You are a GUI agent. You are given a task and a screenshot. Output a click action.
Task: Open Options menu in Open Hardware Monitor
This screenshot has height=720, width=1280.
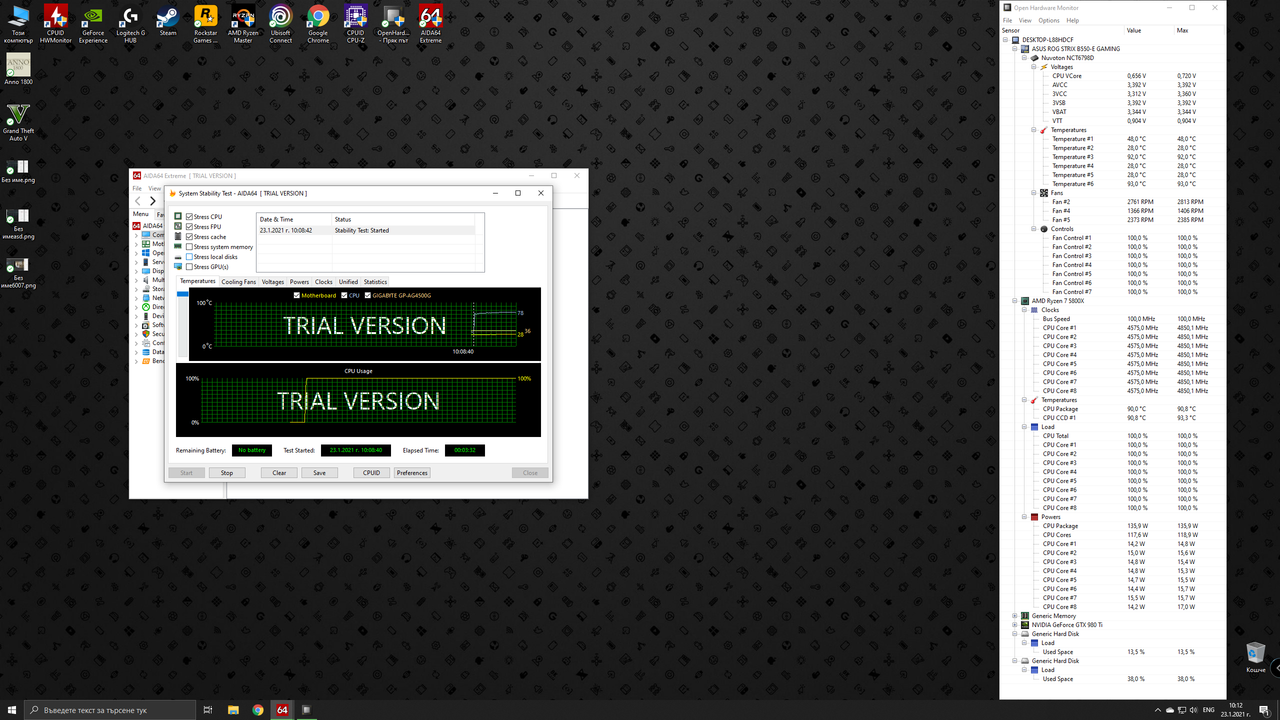(x=1048, y=20)
